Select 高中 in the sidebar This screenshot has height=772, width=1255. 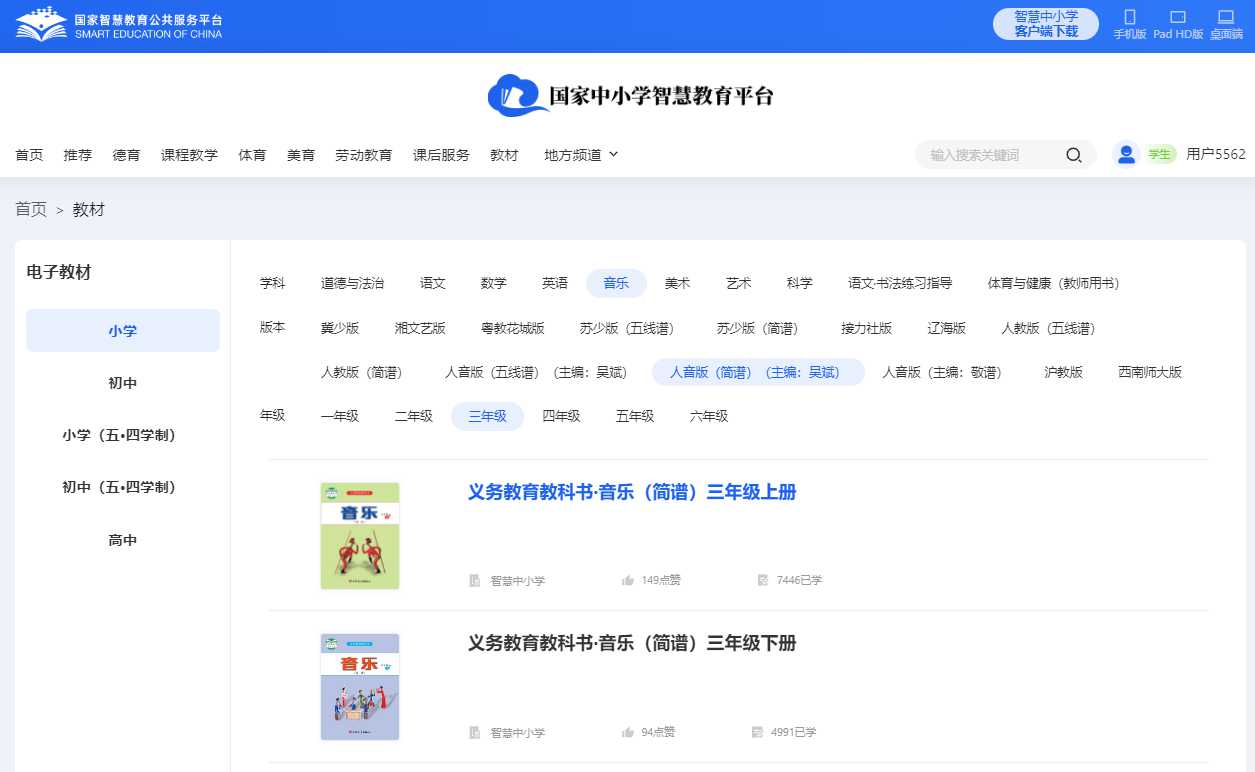click(x=123, y=540)
